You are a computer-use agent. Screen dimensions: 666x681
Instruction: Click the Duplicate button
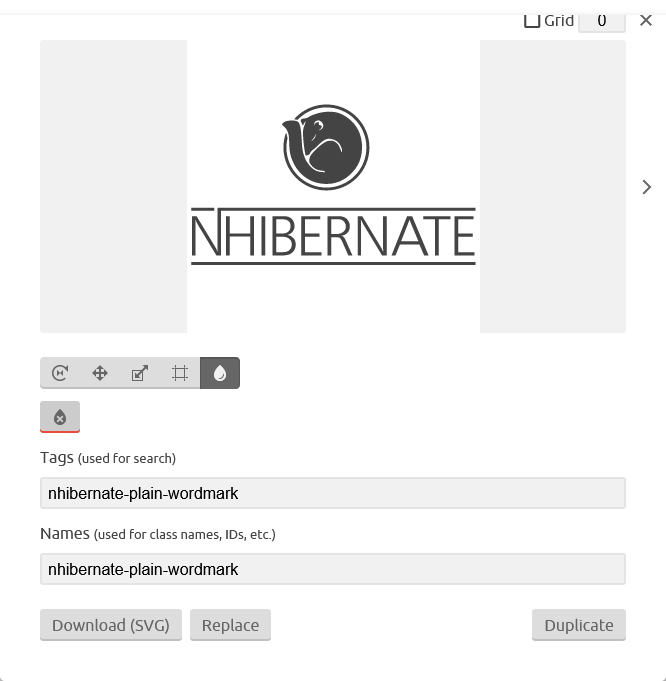pos(579,625)
